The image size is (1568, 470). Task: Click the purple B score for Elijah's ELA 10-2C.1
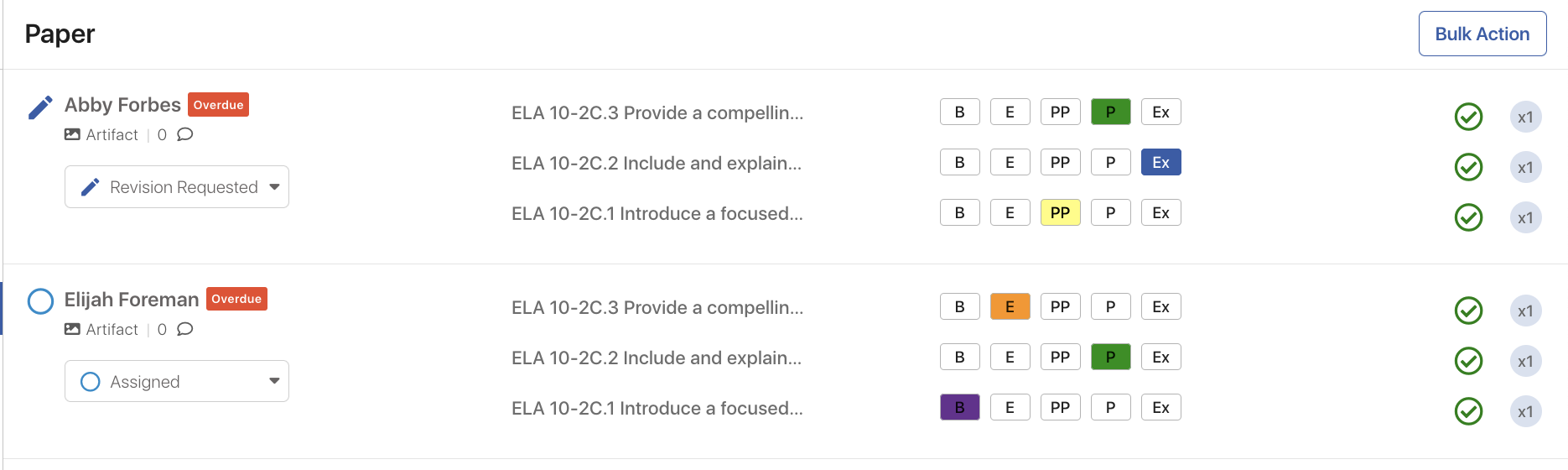click(959, 408)
